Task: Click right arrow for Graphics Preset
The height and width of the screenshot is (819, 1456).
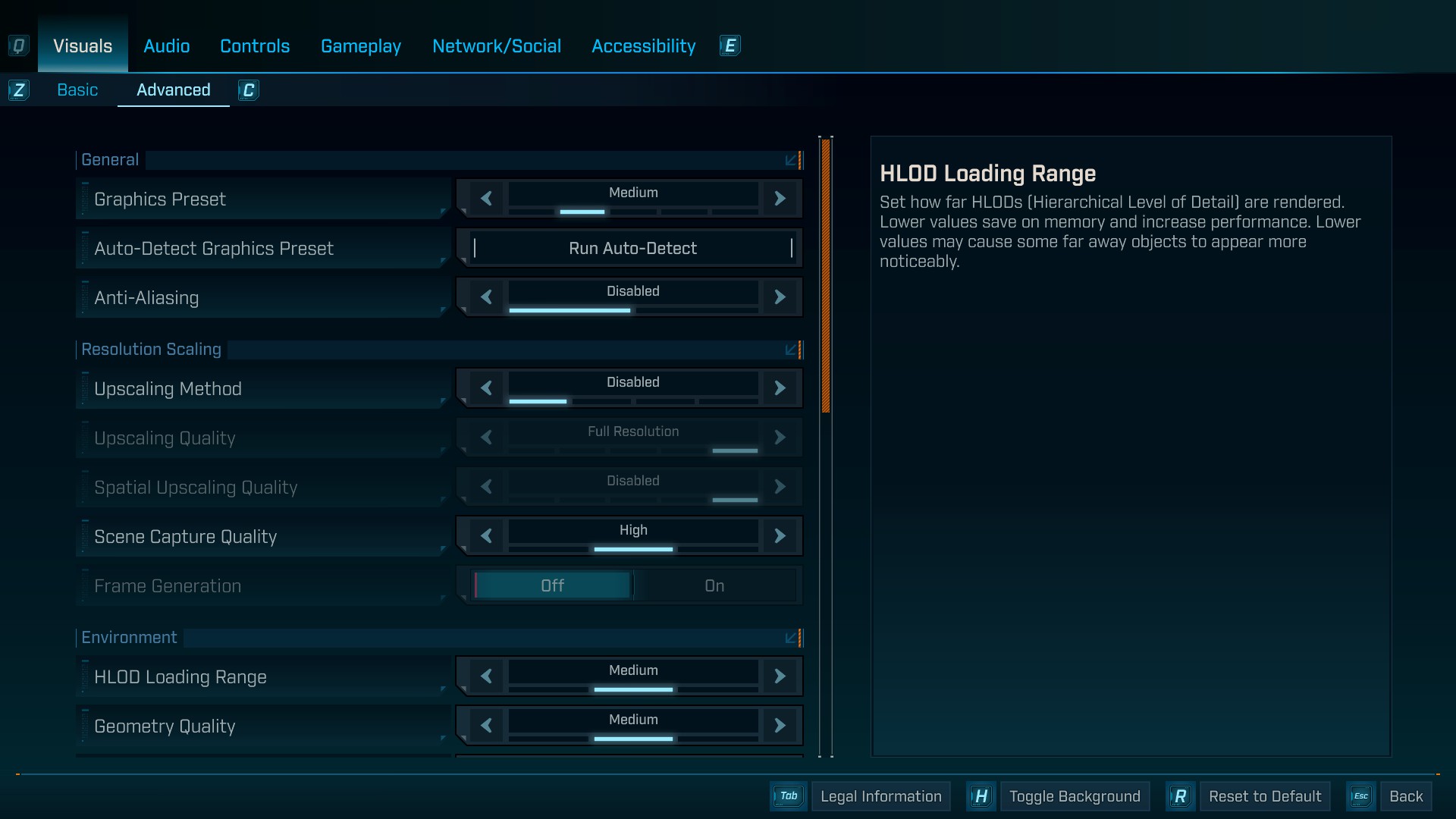Action: tap(780, 199)
